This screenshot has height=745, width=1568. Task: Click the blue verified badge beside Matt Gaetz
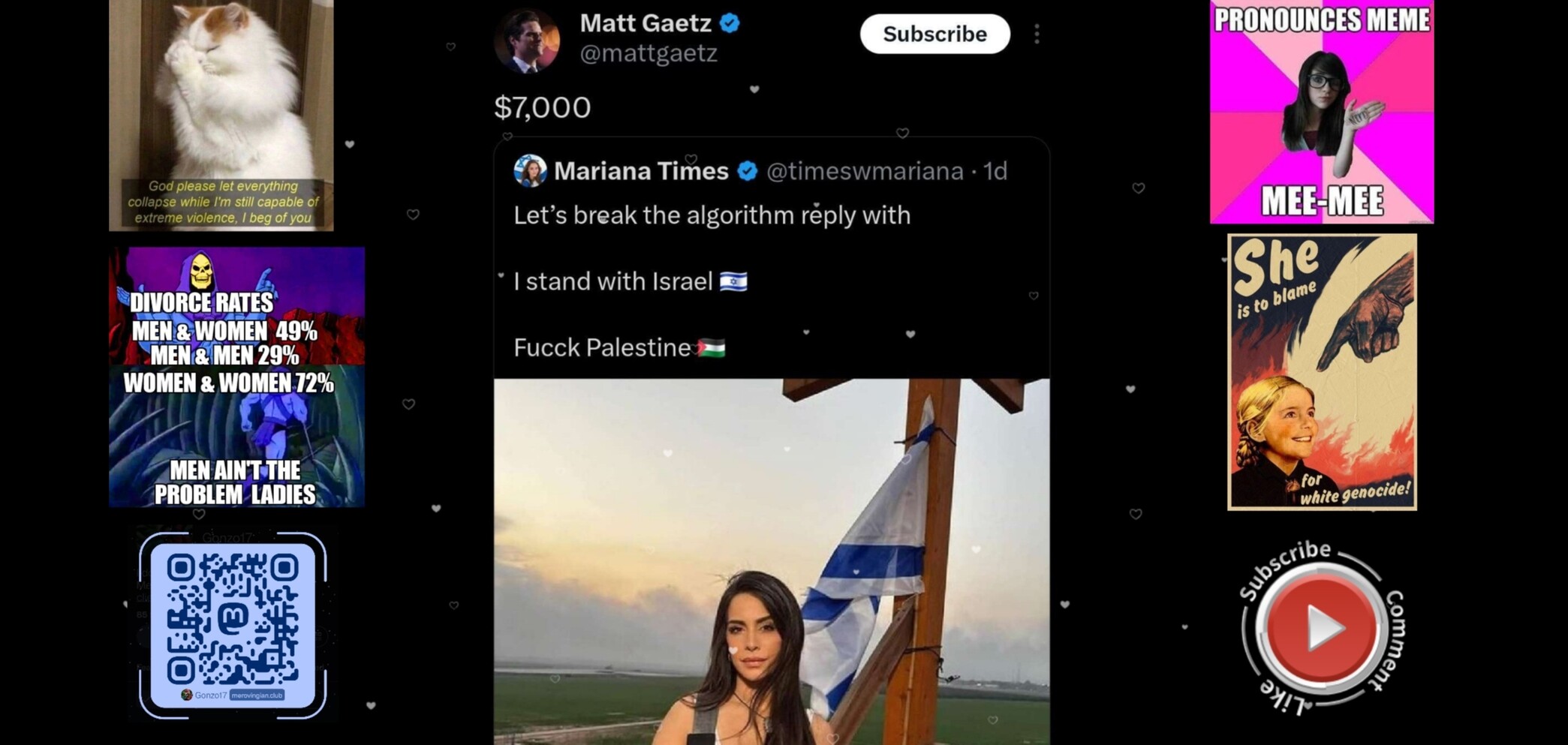730,23
